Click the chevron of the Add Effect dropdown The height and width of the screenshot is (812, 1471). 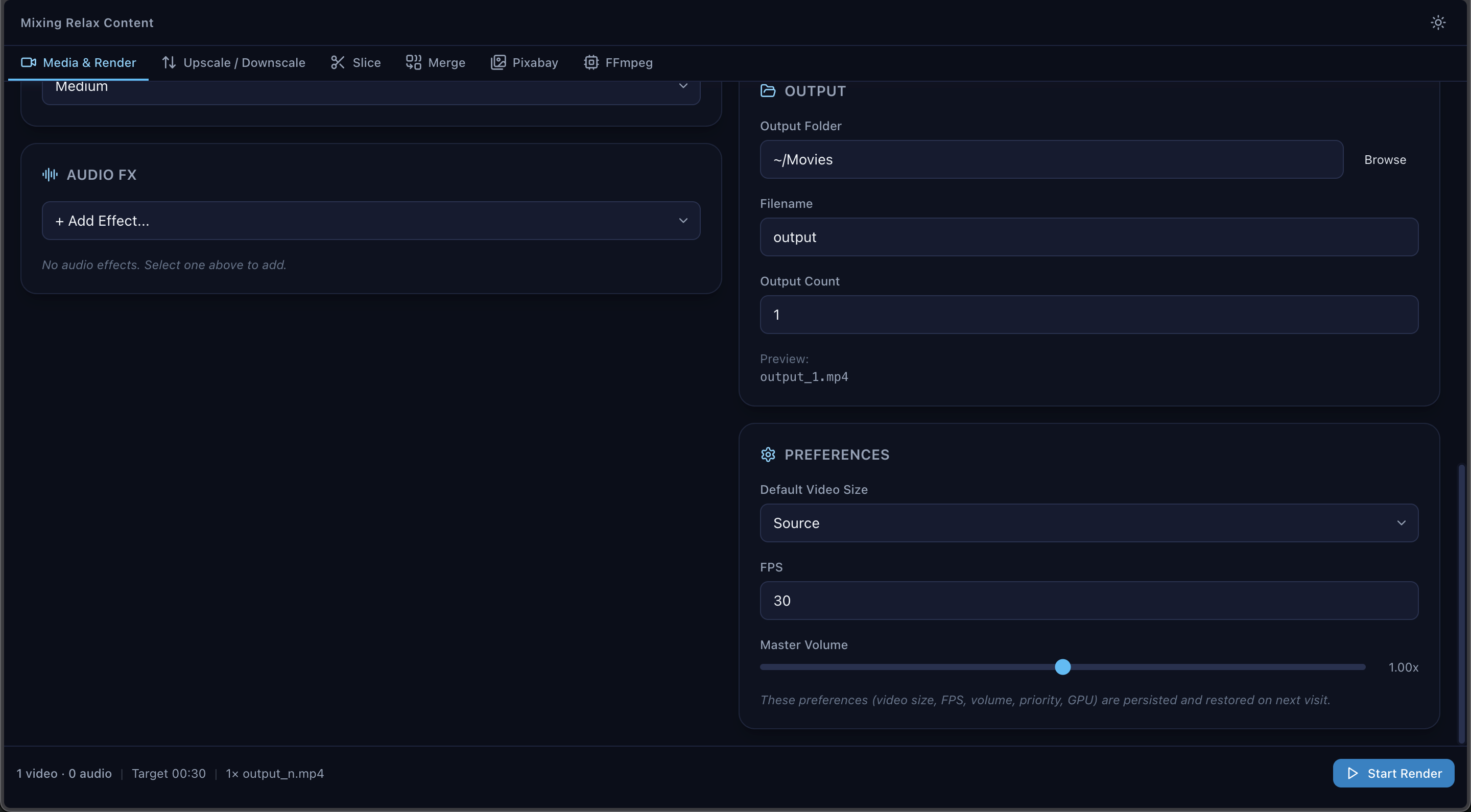(683, 221)
